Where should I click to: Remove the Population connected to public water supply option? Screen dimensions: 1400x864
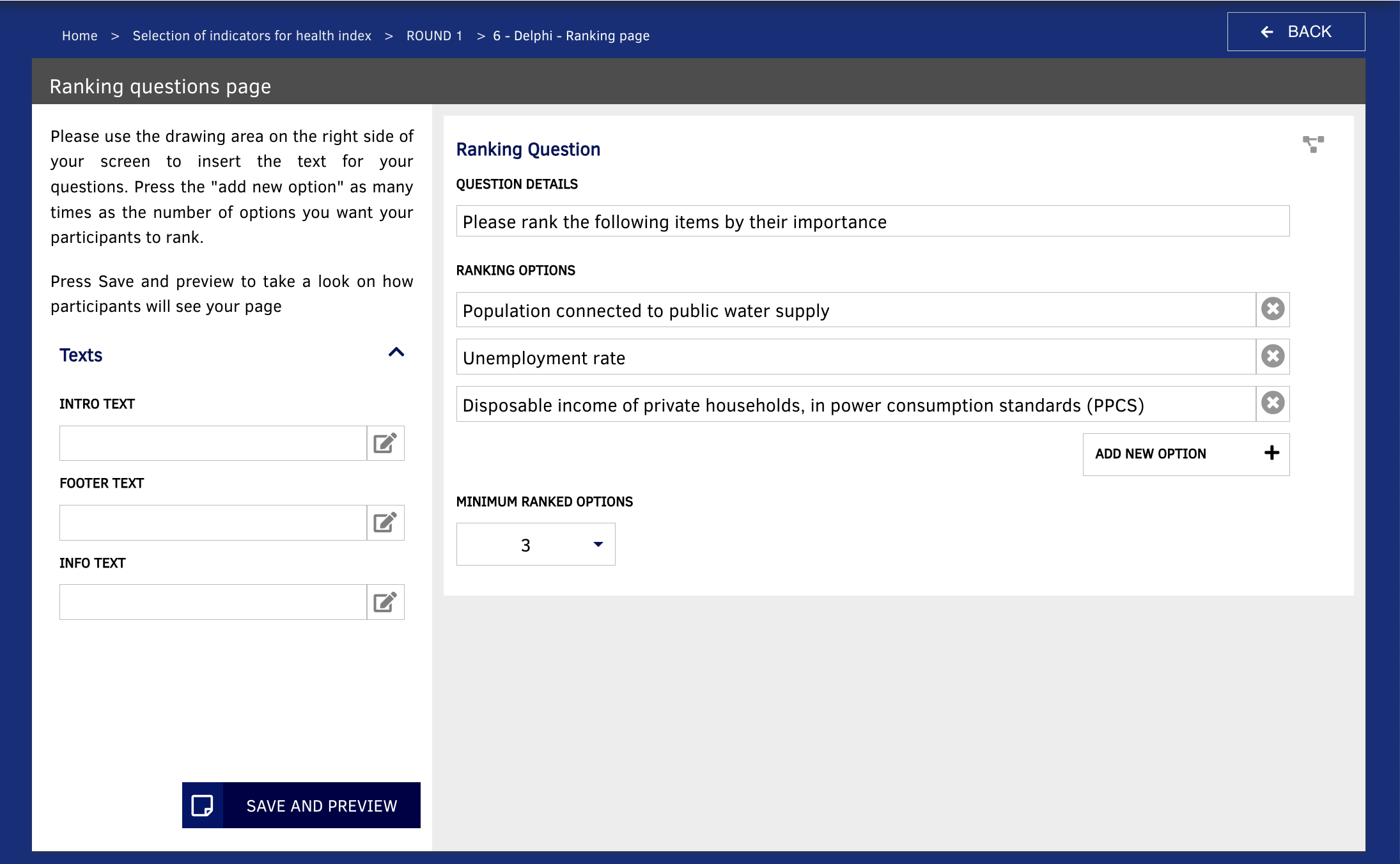[x=1273, y=309]
